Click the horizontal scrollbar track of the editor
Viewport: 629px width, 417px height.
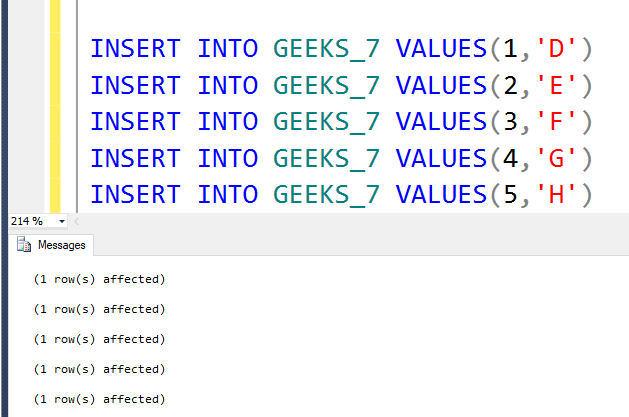(350, 221)
